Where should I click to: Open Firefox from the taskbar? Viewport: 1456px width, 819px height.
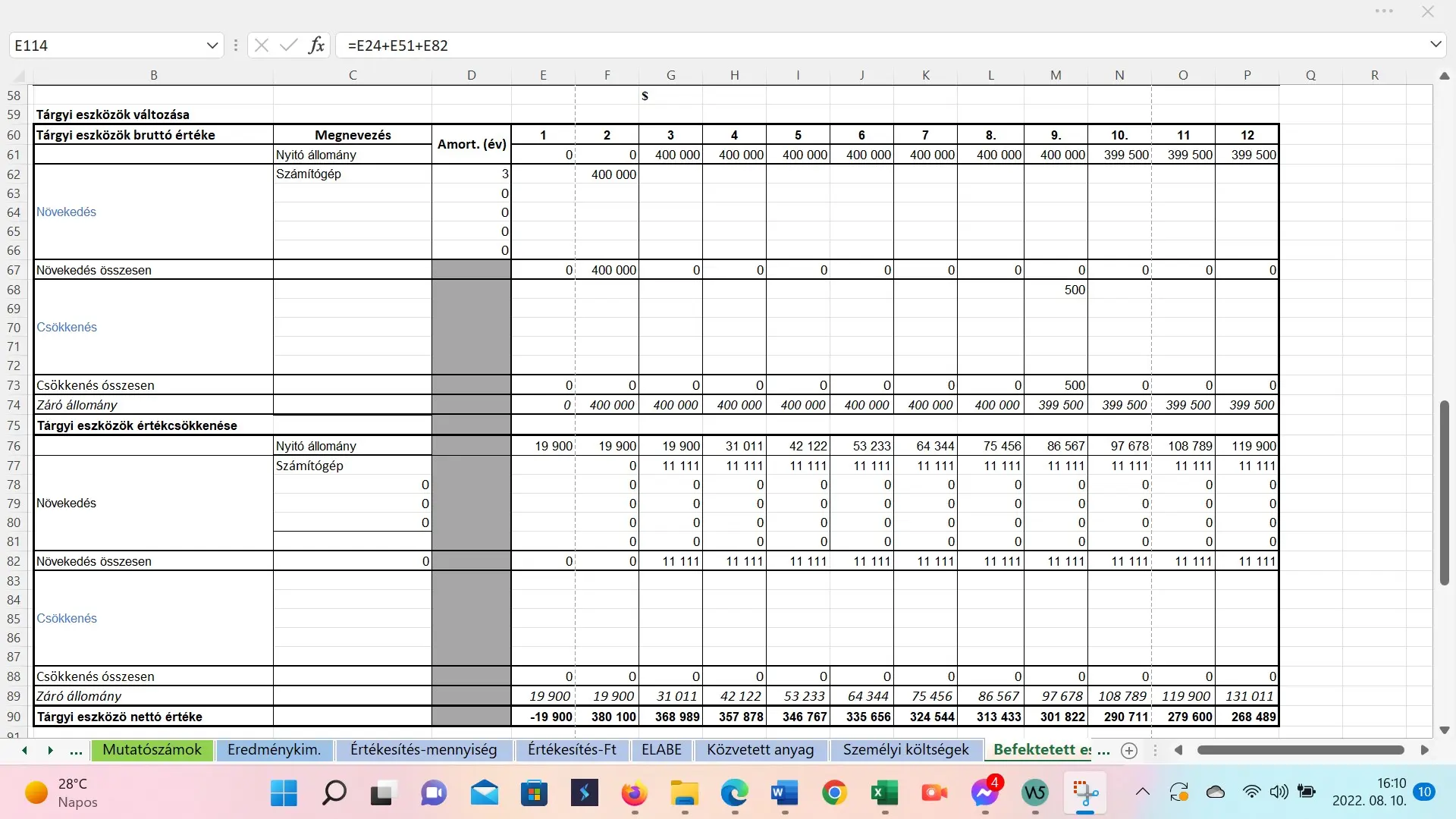634,793
